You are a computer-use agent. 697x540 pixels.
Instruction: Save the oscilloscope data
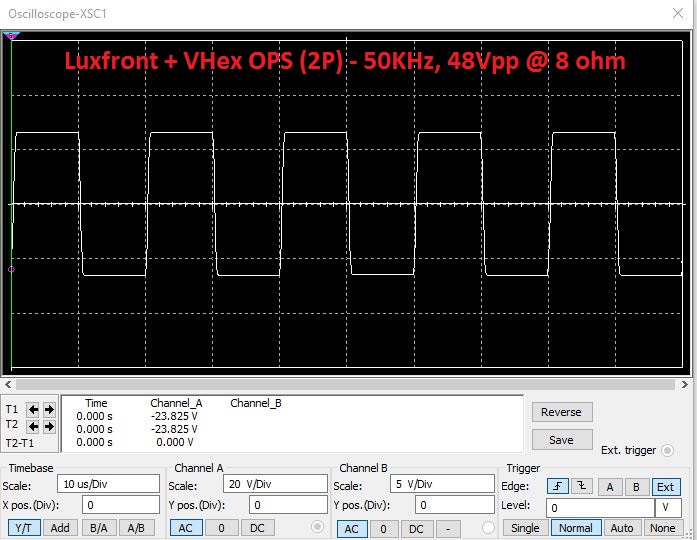point(562,440)
